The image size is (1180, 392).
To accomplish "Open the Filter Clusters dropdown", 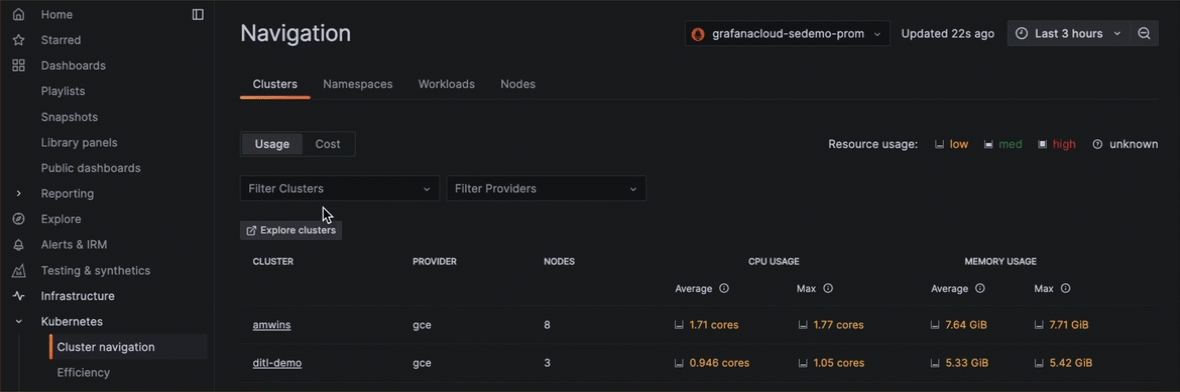I will [339, 188].
